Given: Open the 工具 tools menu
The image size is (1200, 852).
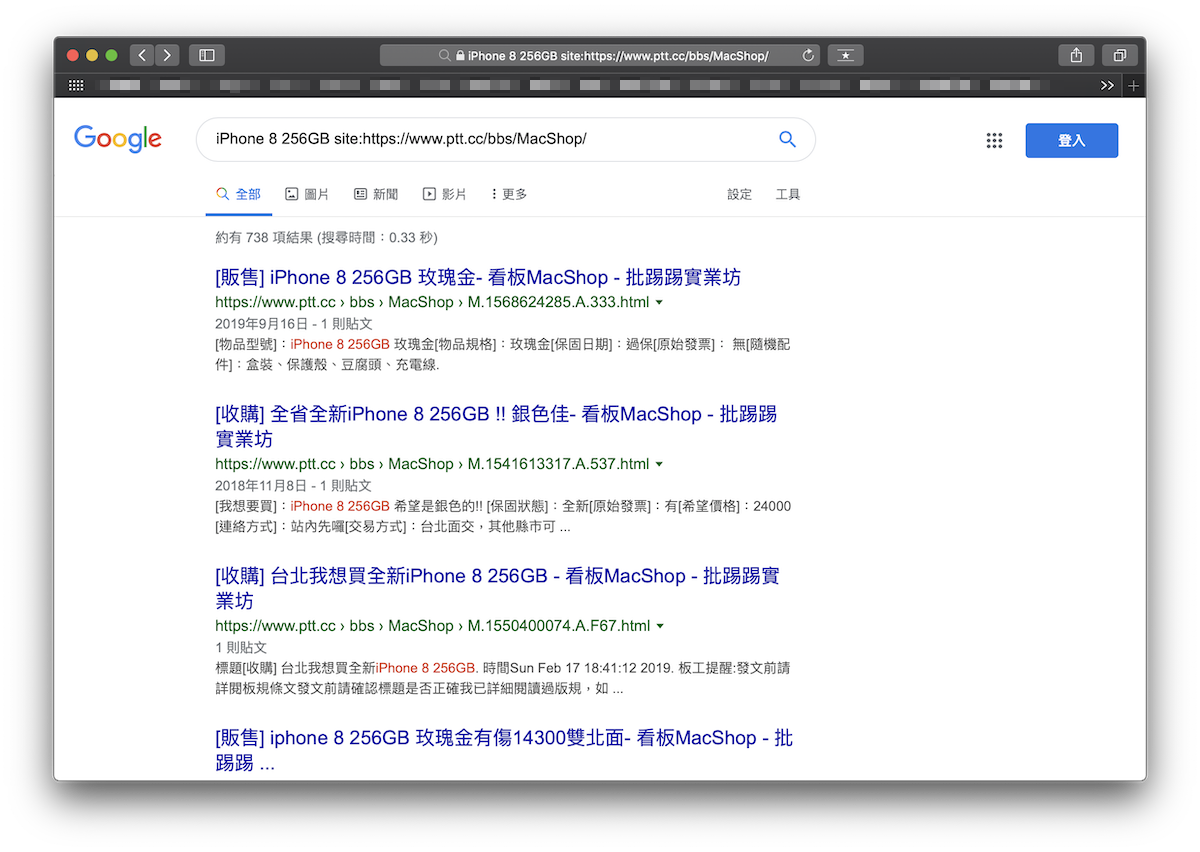Looking at the screenshot, I should click(x=788, y=194).
